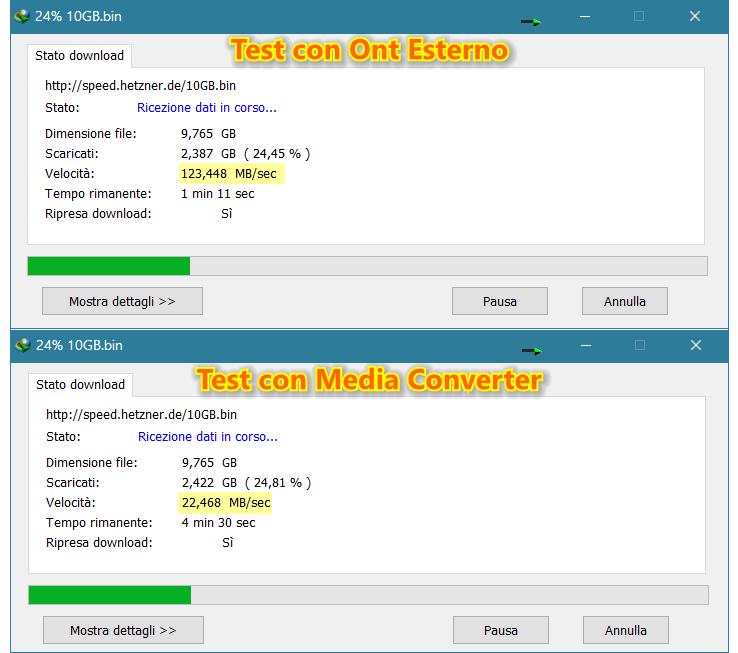Expand Mostra dettagli in the lower window

pos(123,630)
